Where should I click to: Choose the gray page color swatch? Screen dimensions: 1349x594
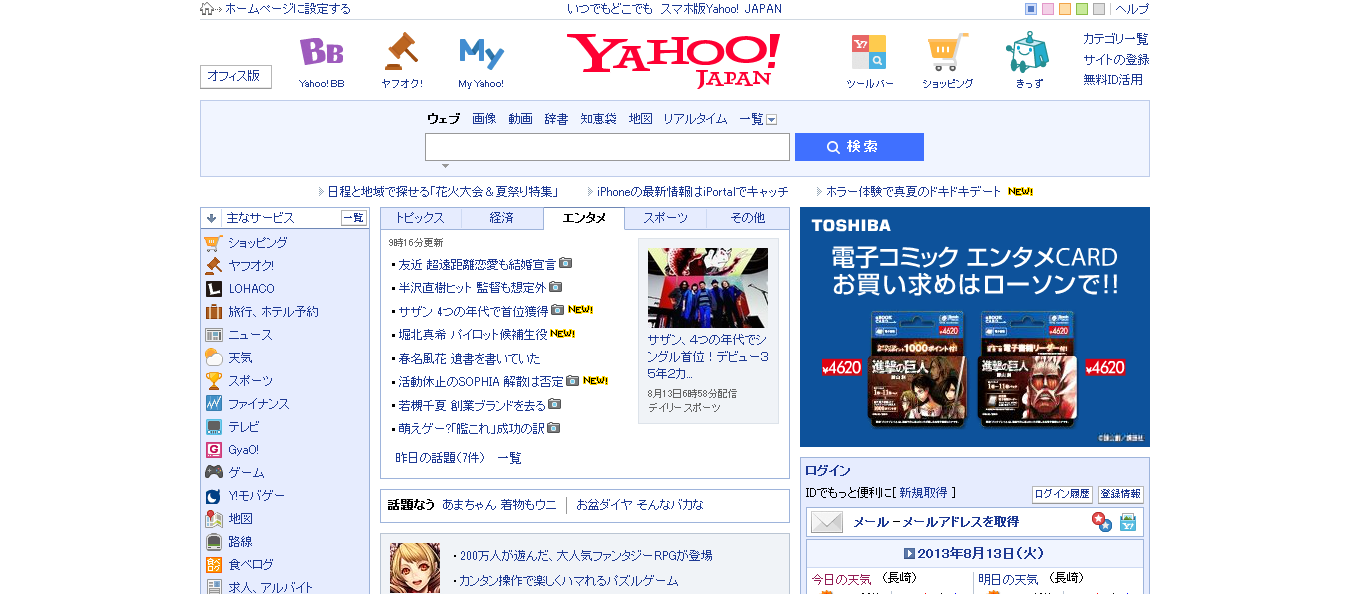pyautogui.click(x=1099, y=9)
